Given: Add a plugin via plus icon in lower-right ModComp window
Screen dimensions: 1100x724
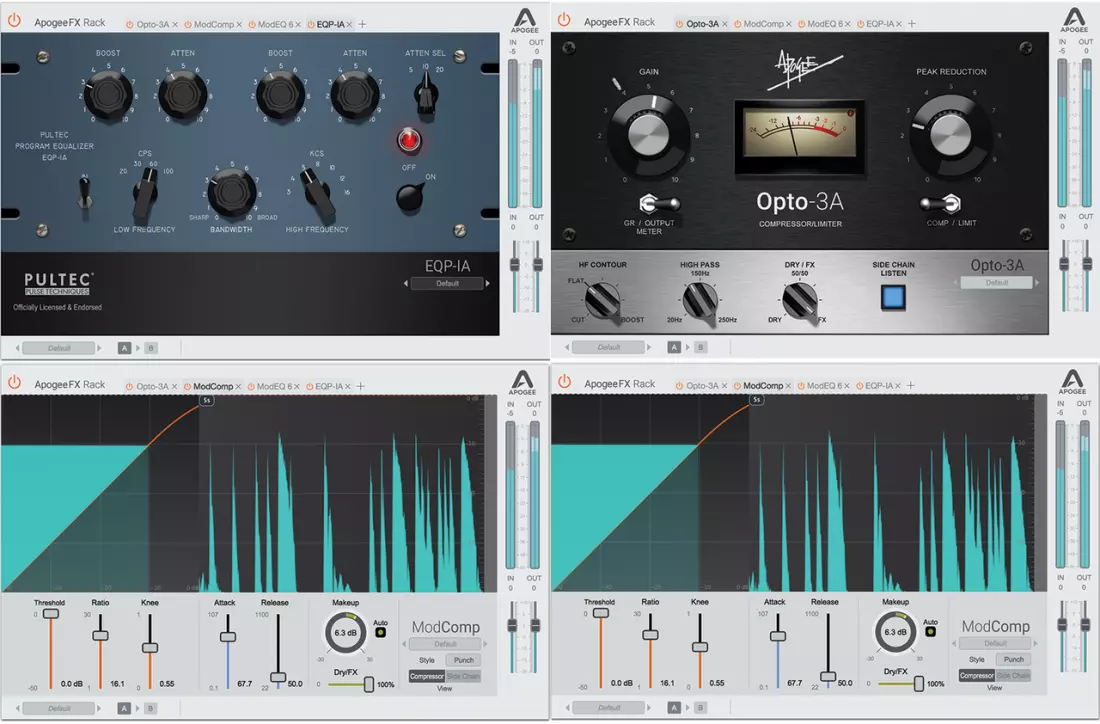Looking at the screenshot, I should pos(911,385).
